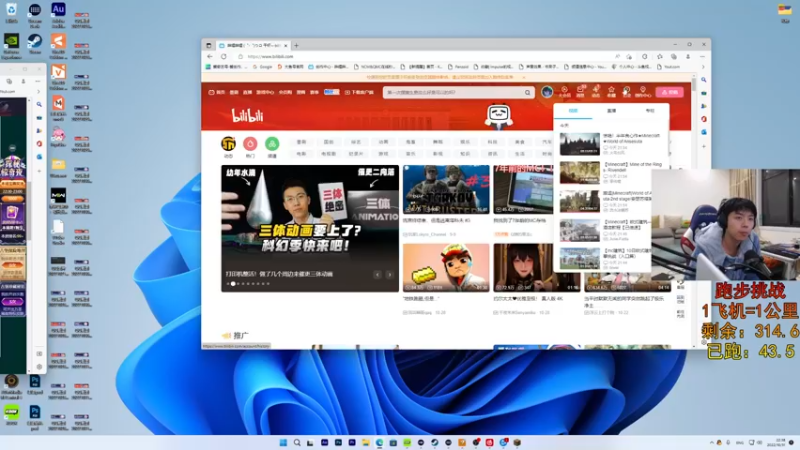Viewport: 800px width, 450px height.
Task: Open the red hot/popular circle icon
Action: pyautogui.click(x=250, y=144)
